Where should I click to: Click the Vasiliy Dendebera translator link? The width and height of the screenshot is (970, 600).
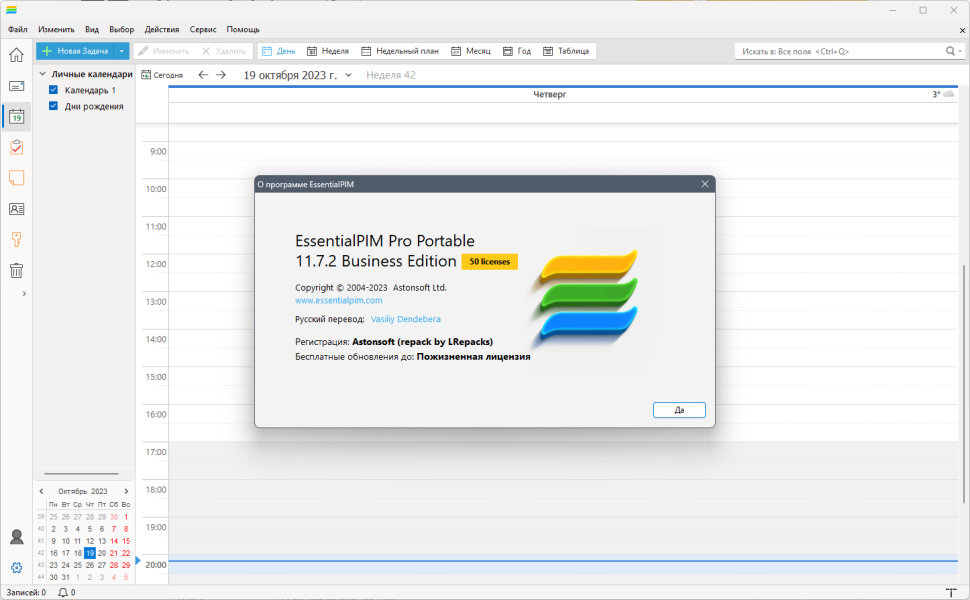[x=406, y=319]
